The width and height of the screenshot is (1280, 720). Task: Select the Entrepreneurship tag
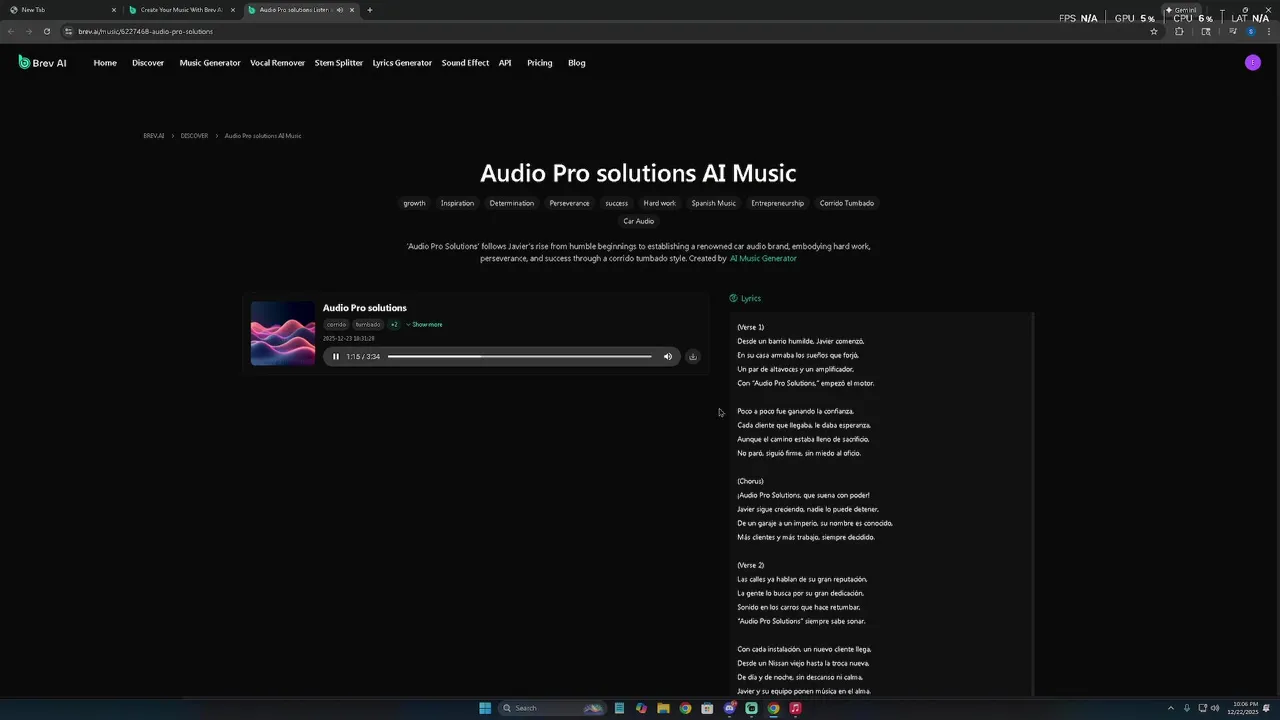click(777, 203)
